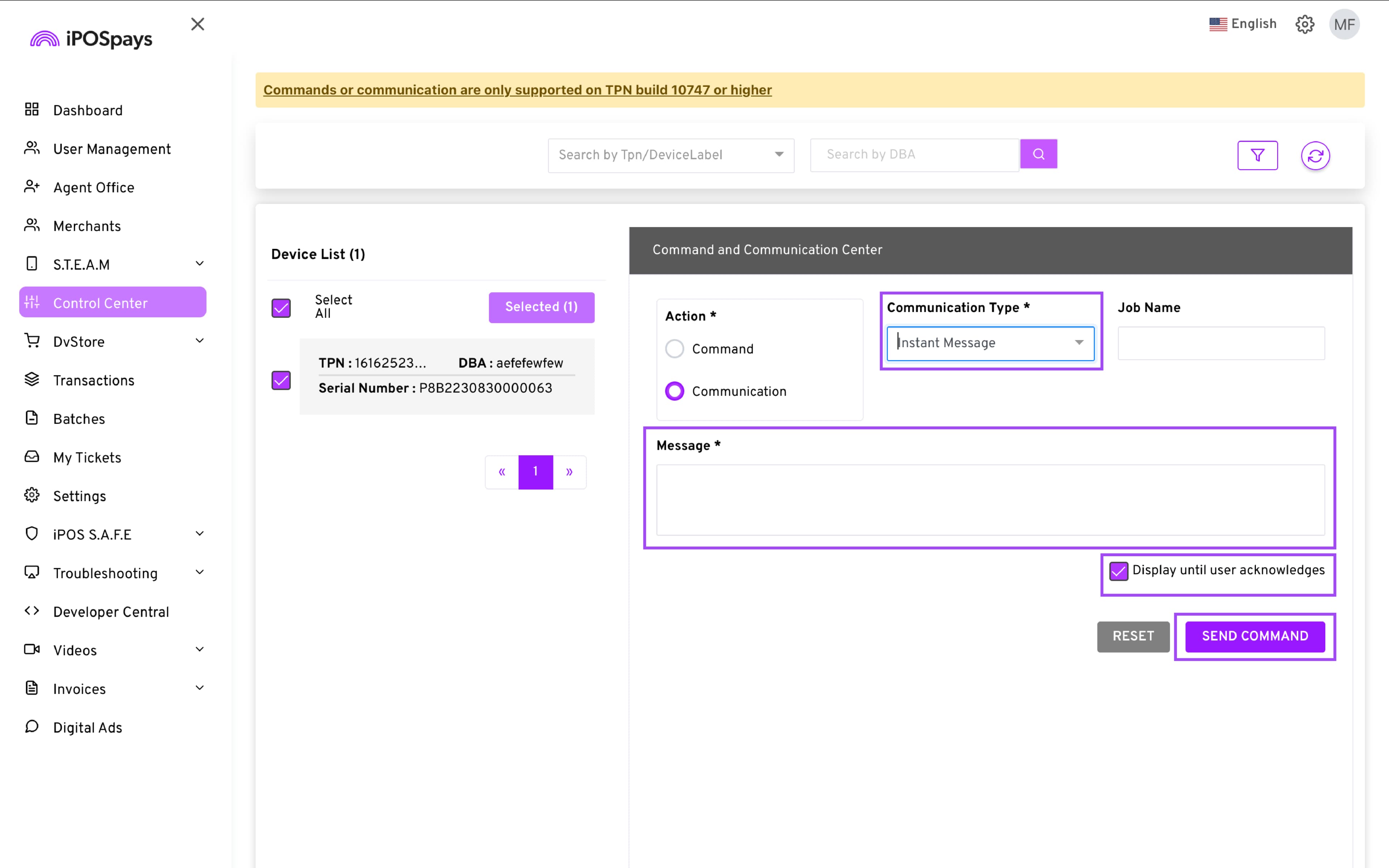Open the filter funnel icon
The image size is (1389, 868).
(1257, 156)
